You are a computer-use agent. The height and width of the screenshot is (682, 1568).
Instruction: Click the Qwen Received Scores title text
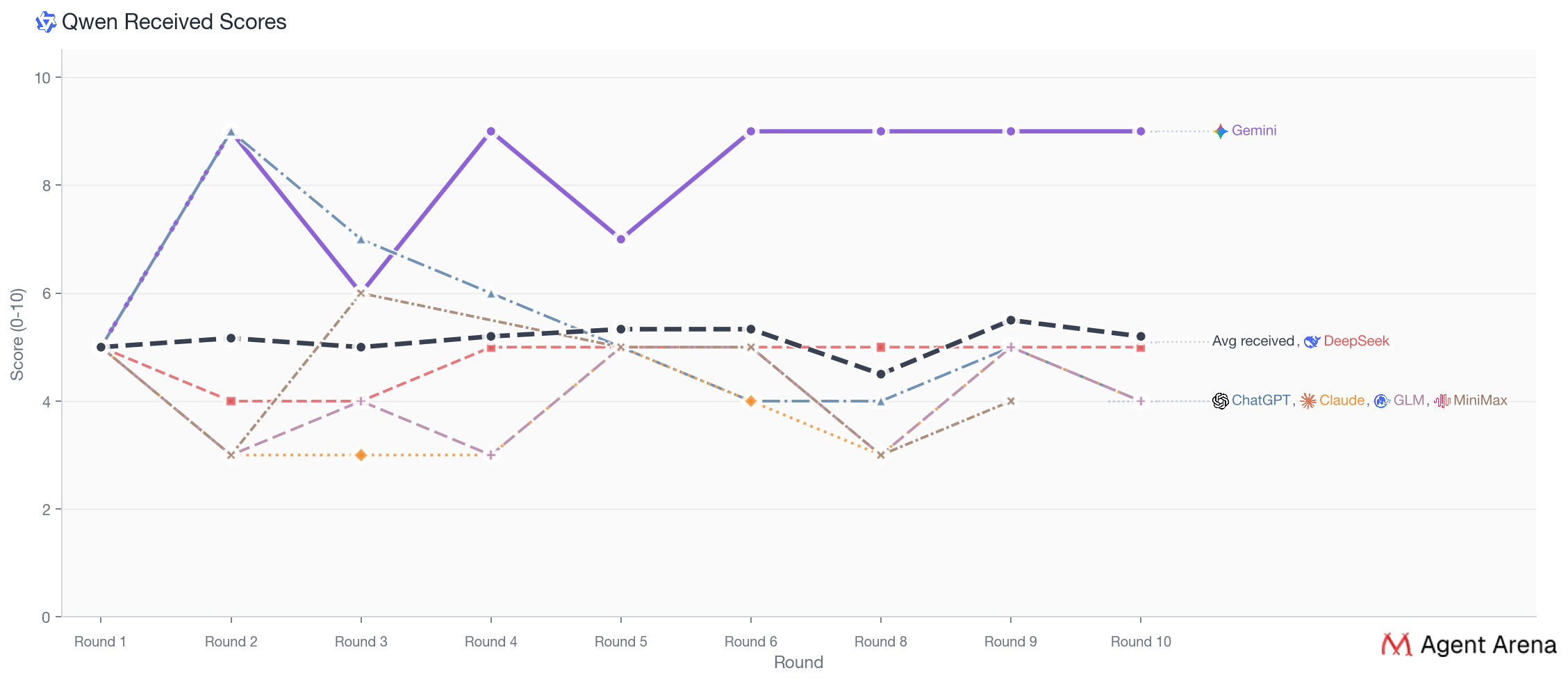tap(174, 22)
